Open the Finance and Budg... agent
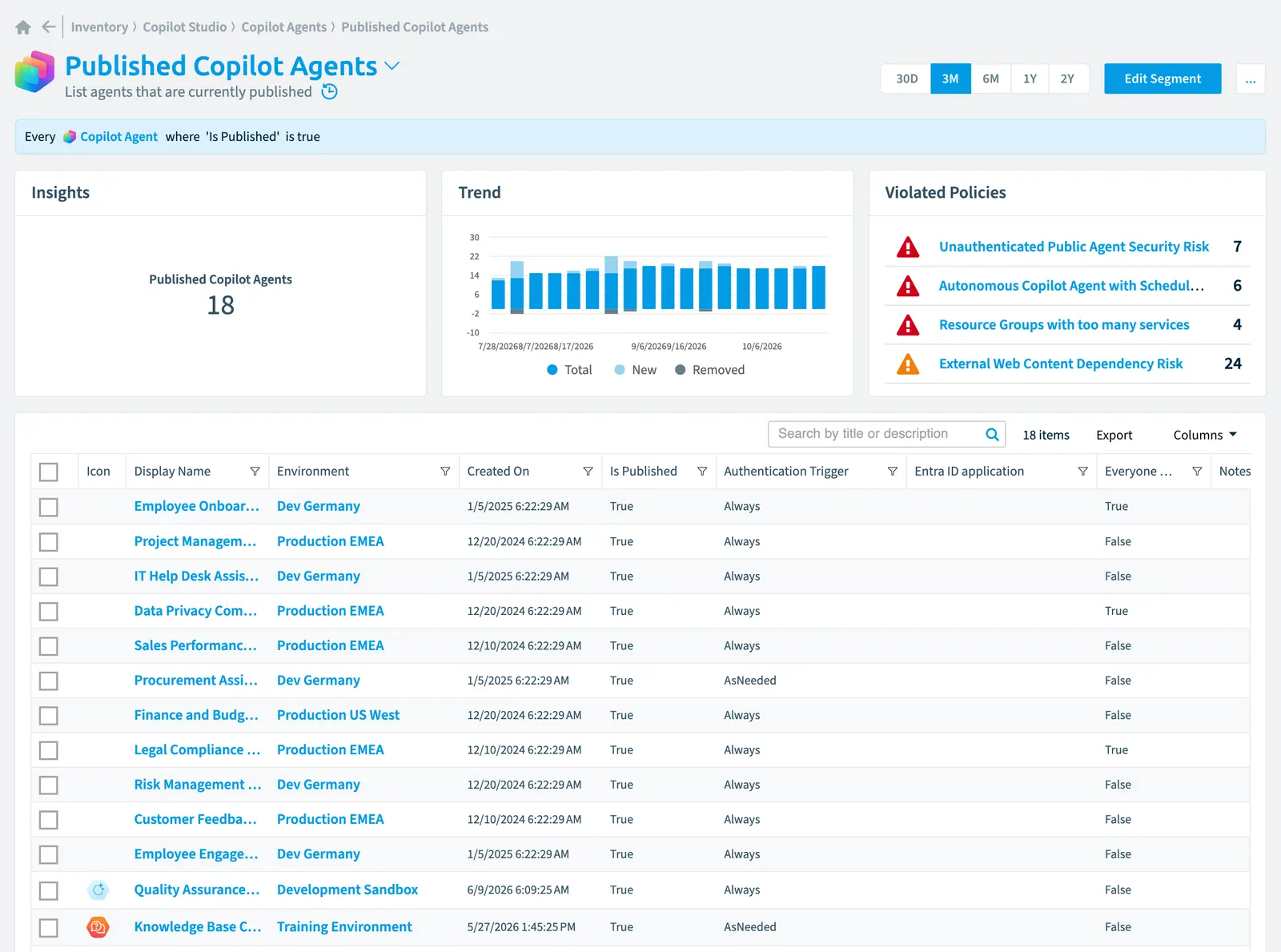The height and width of the screenshot is (952, 1281). [x=196, y=715]
